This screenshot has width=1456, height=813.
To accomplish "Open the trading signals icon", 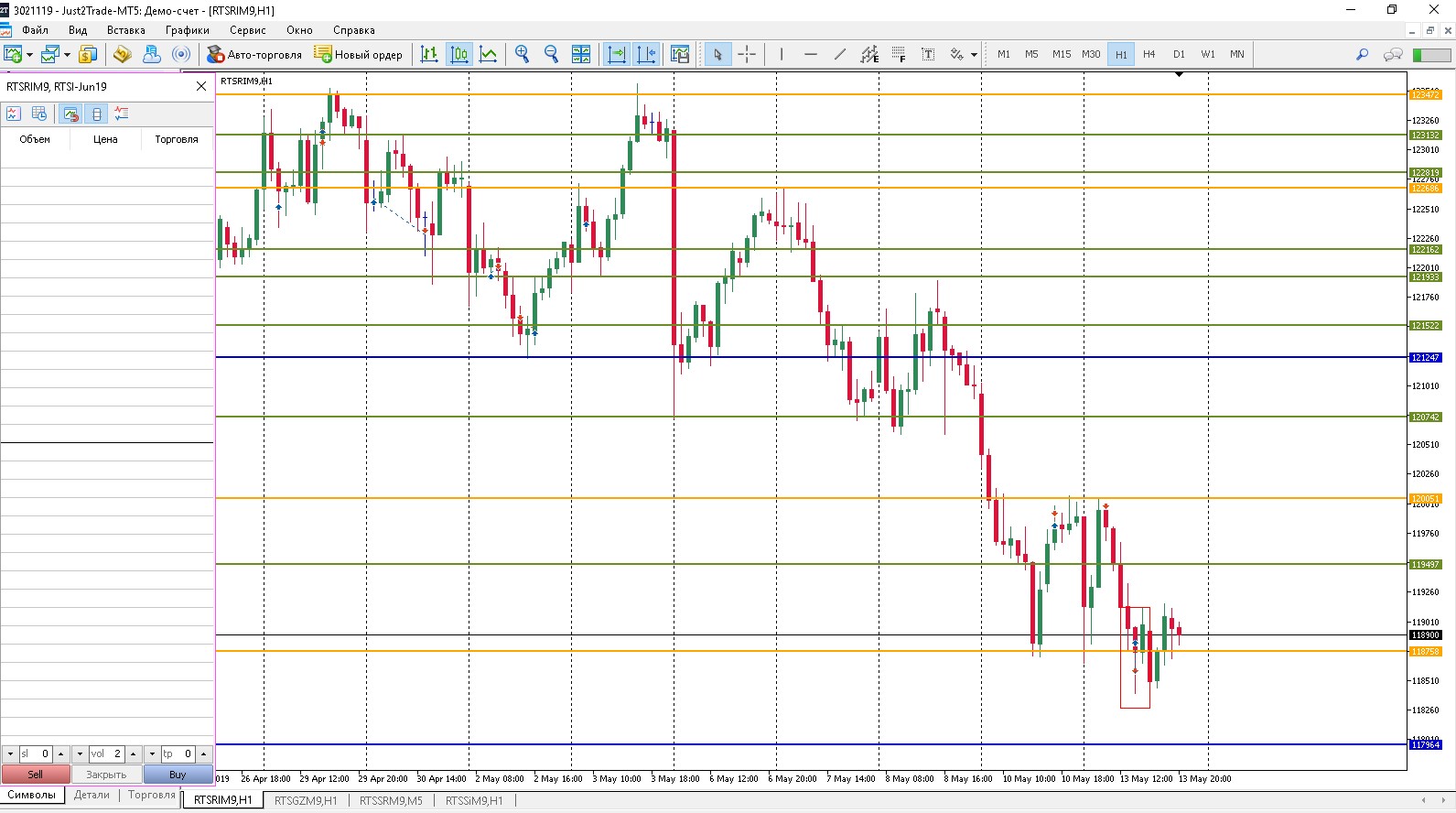I will coord(181,54).
